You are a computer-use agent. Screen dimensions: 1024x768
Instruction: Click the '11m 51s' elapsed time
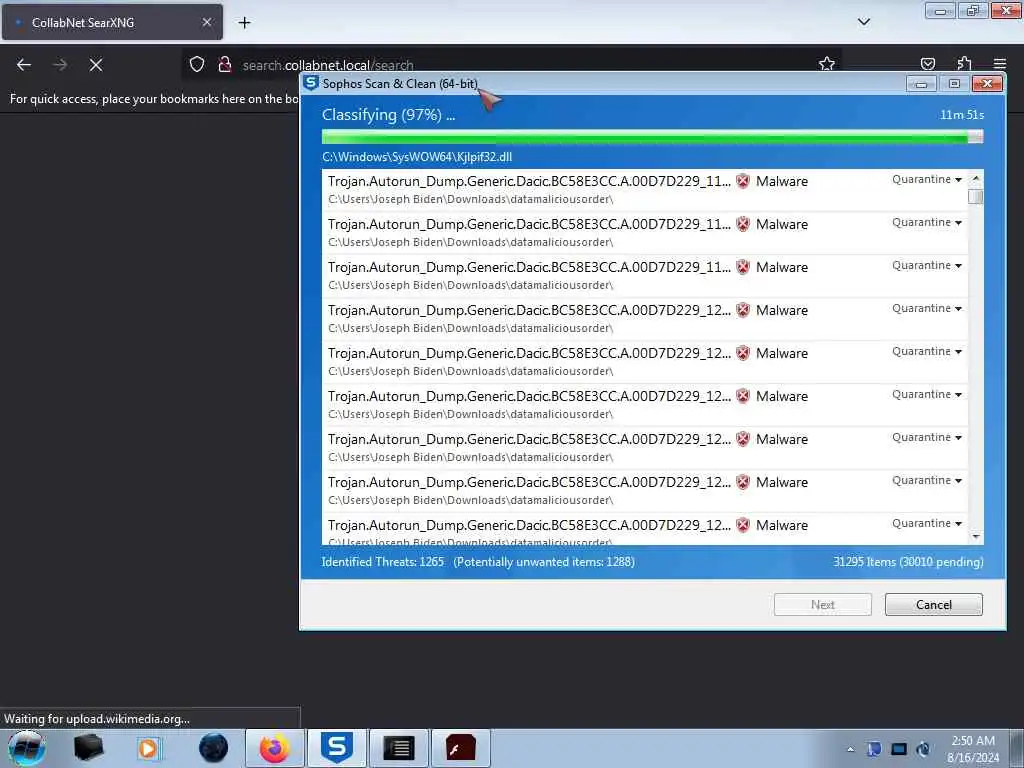click(961, 115)
